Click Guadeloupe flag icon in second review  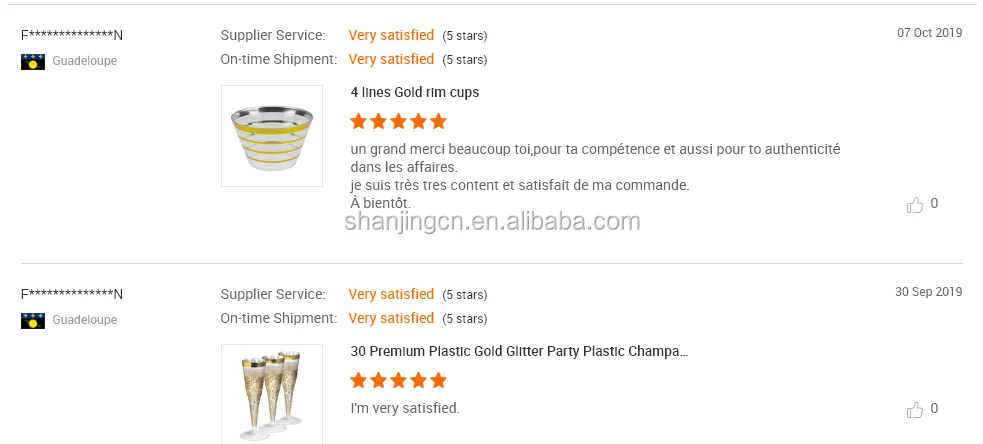click(33, 320)
